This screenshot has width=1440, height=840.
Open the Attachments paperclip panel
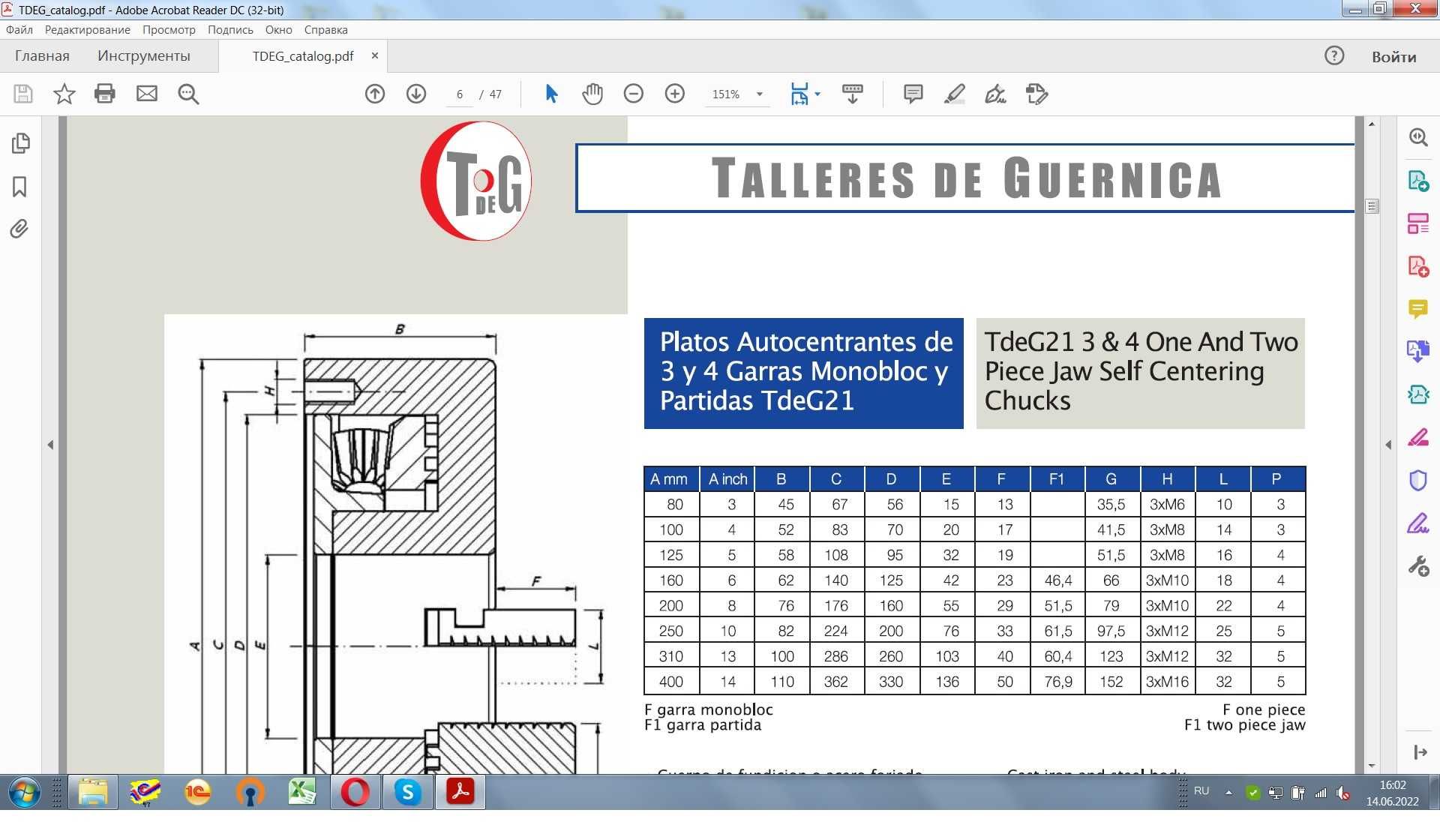click(20, 229)
